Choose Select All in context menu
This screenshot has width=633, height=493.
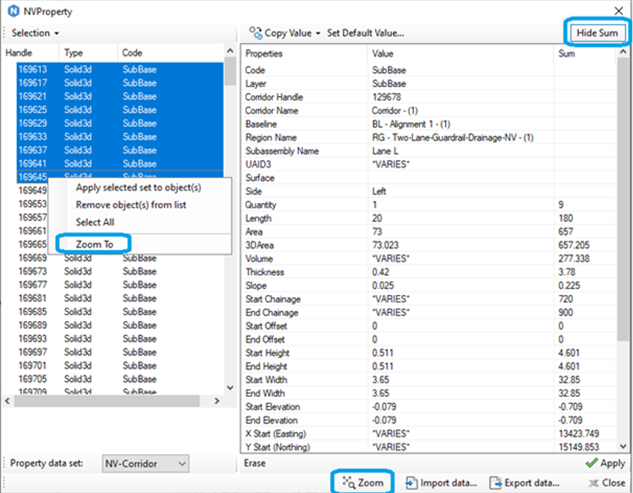click(x=95, y=222)
